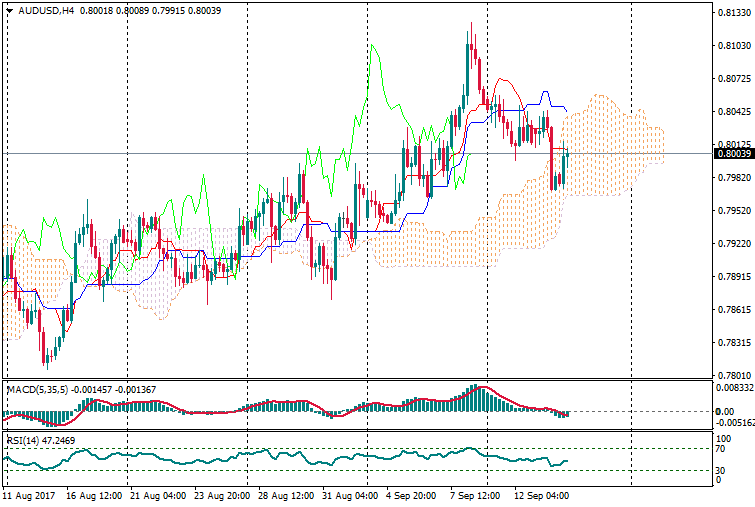Click the 16 Aug 12:00 time label
The width and height of the screenshot is (755, 507).
pyautogui.click(x=93, y=494)
